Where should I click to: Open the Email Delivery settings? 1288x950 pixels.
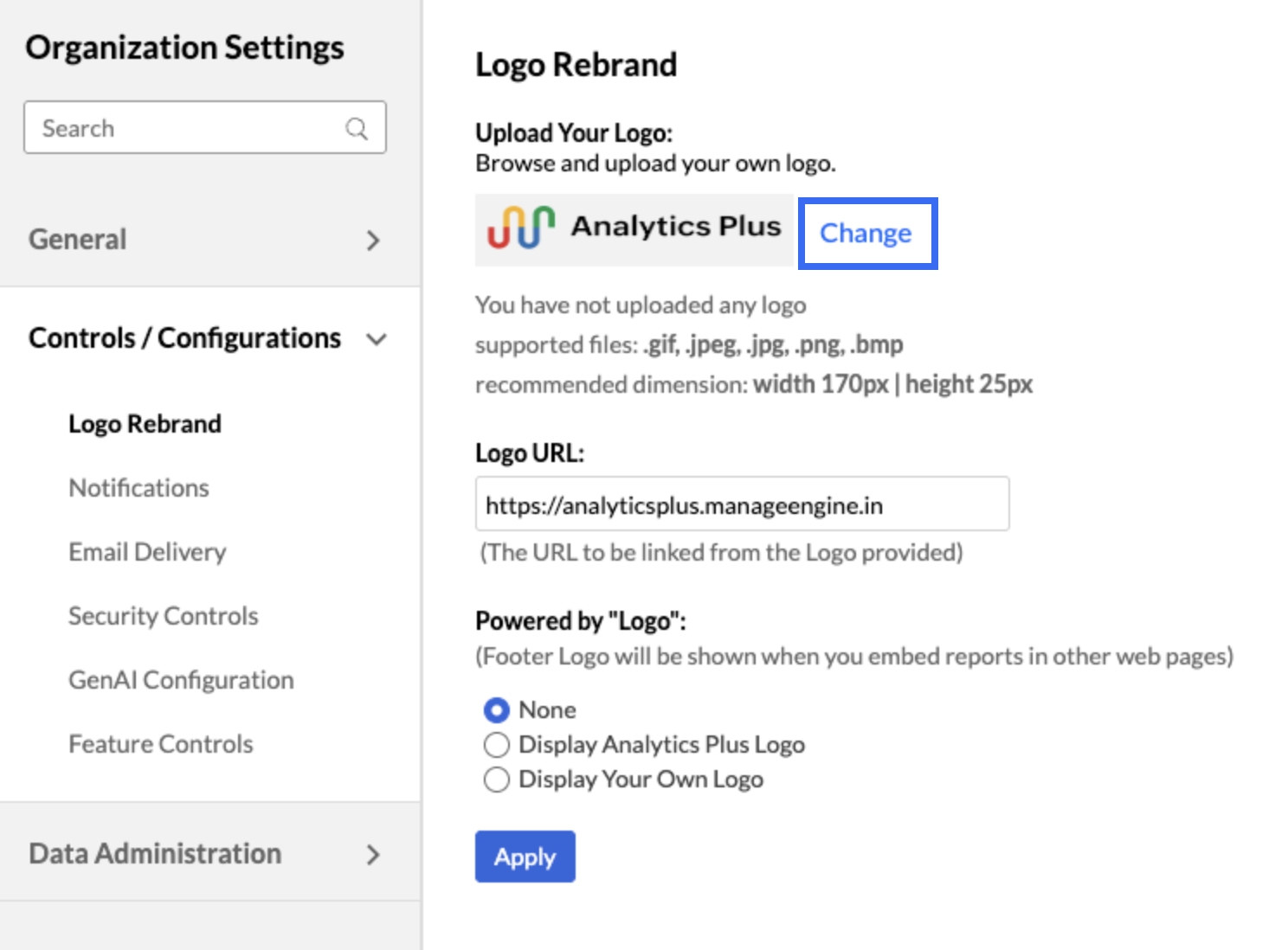[147, 552]
